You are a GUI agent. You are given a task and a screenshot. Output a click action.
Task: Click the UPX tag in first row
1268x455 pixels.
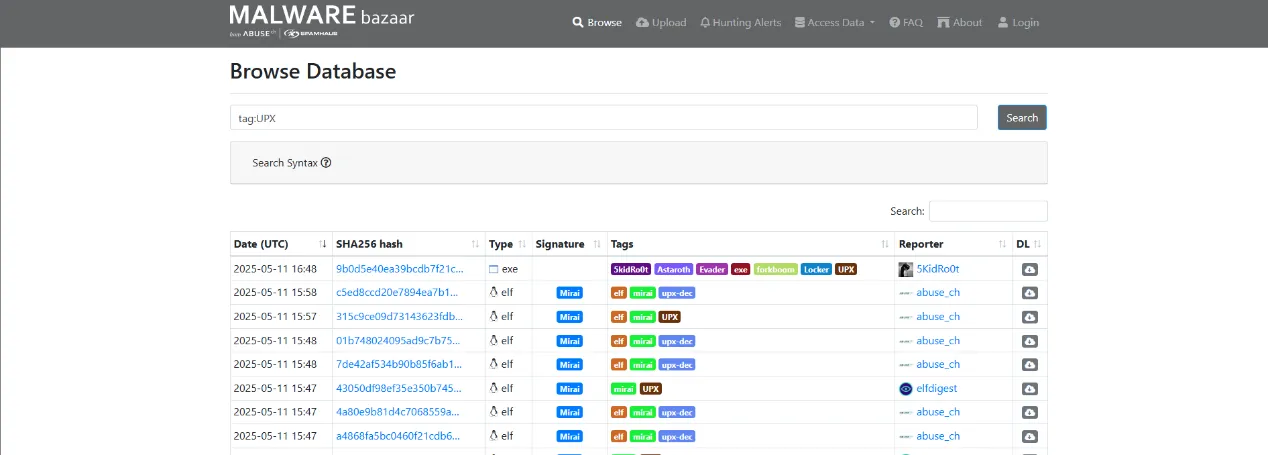pos(846,269)
